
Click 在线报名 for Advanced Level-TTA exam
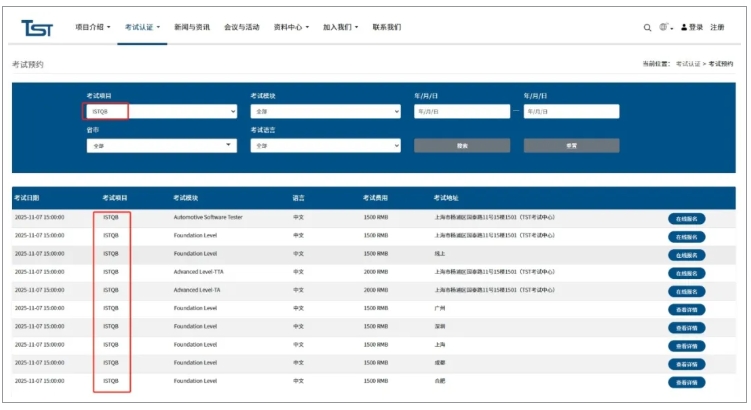click(686, 272)
